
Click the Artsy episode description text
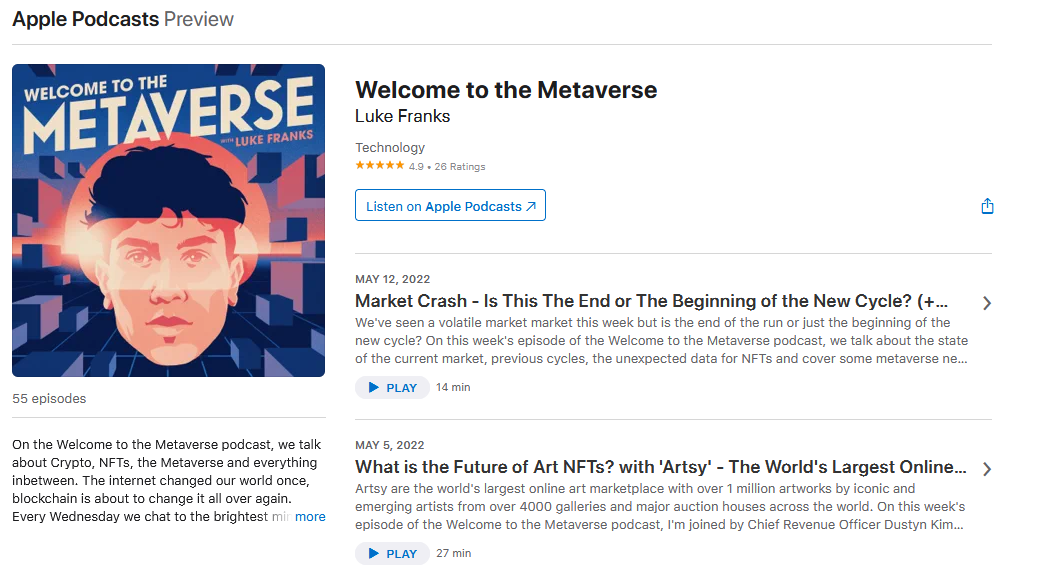[660, 507]
